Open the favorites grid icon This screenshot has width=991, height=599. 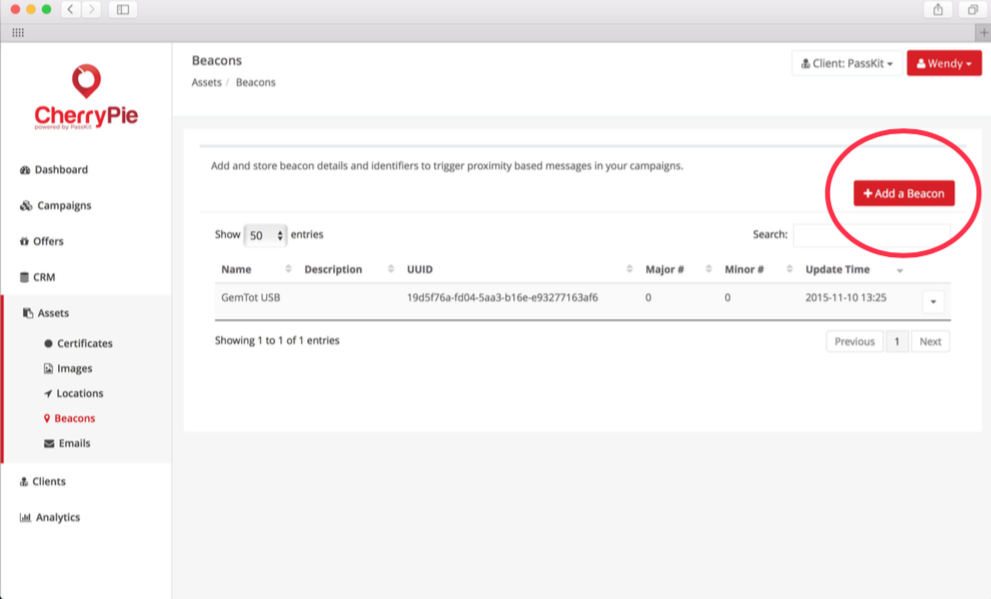coord(18,33)
